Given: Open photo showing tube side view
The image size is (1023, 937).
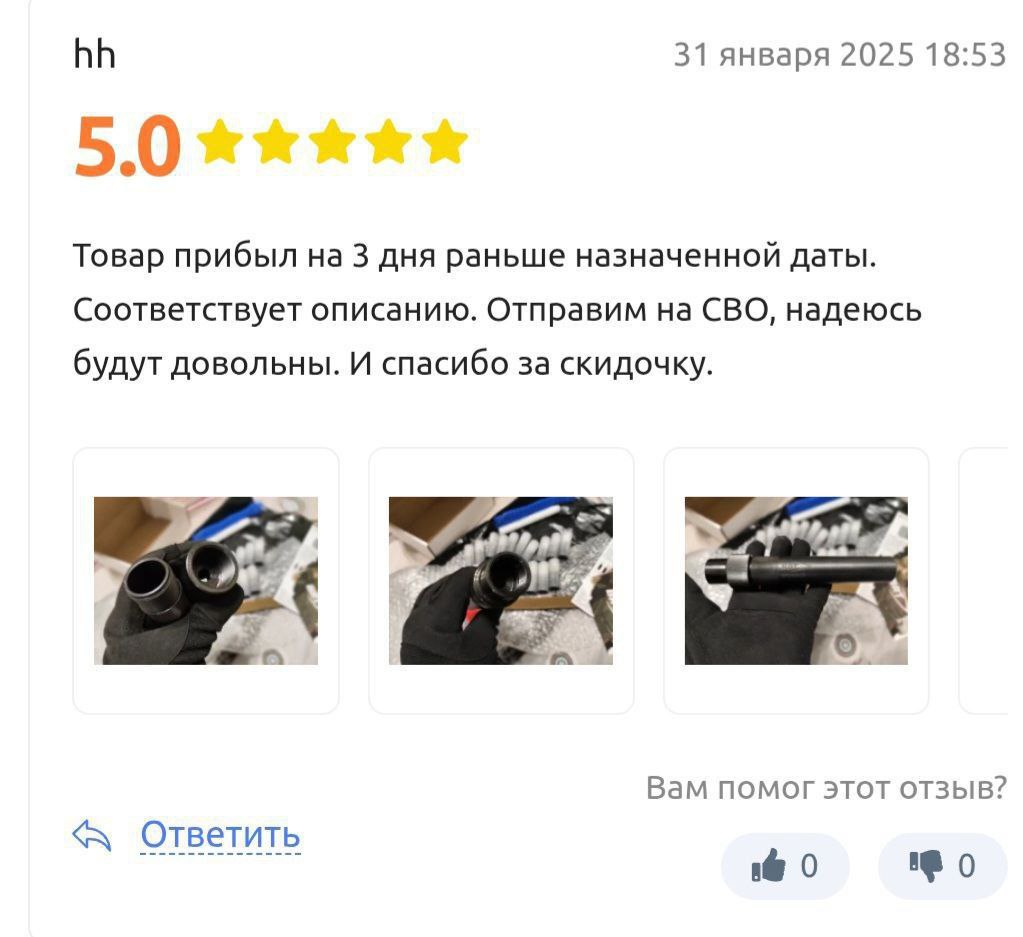Looking at the screenshot, I should click(x=796, y=581).
